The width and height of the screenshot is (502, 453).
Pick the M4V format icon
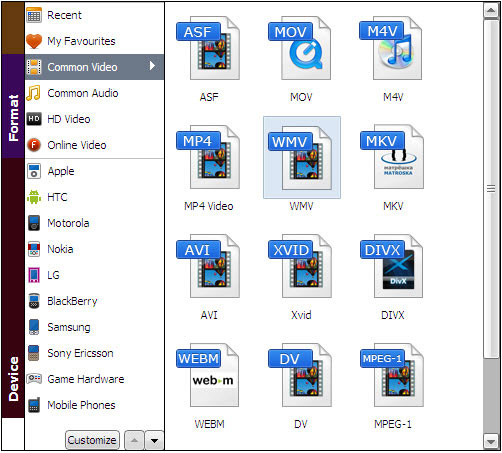coord(391,48)
